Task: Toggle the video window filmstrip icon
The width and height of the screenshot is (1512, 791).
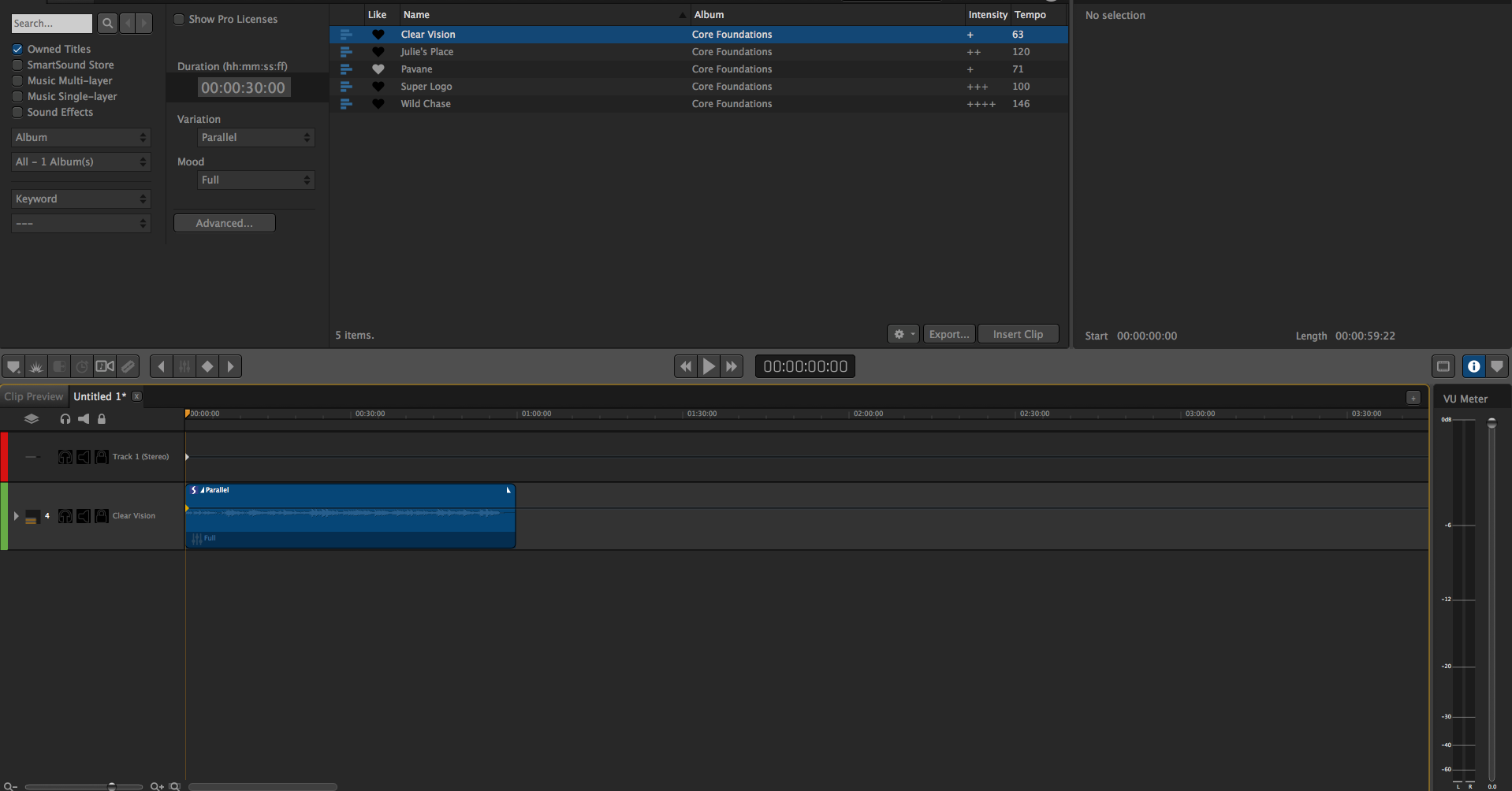Action: [x=1443, y=366]
